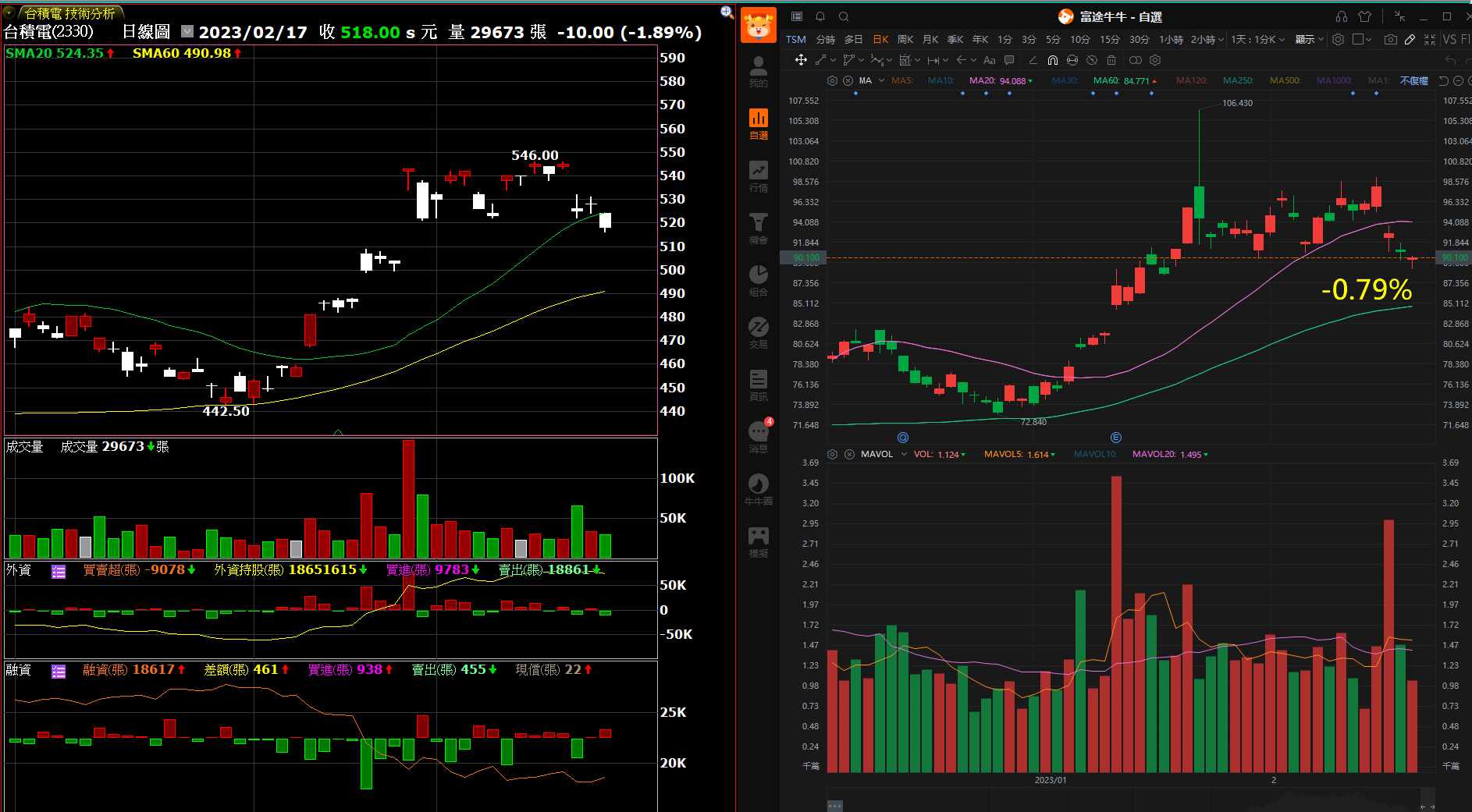Open the 組合 portfolio sidebar icon
The height and width of the screenshot is (812, 1472).
click(759, 281)
